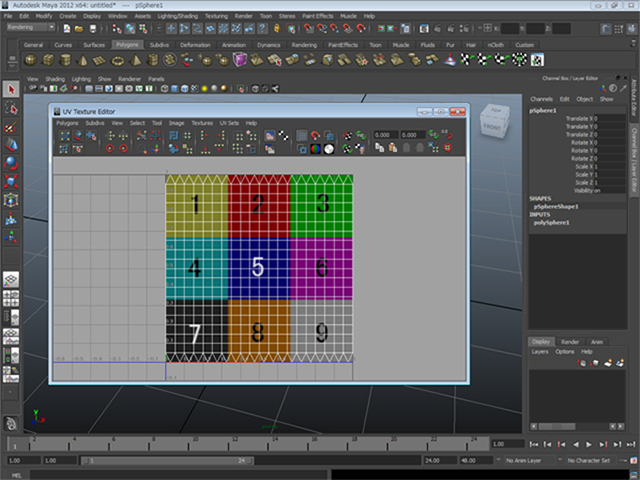Image resolution: width=640 pixels, height=480 pixels.
Task: Open the Create menu
Action: (x=68, y=16)
